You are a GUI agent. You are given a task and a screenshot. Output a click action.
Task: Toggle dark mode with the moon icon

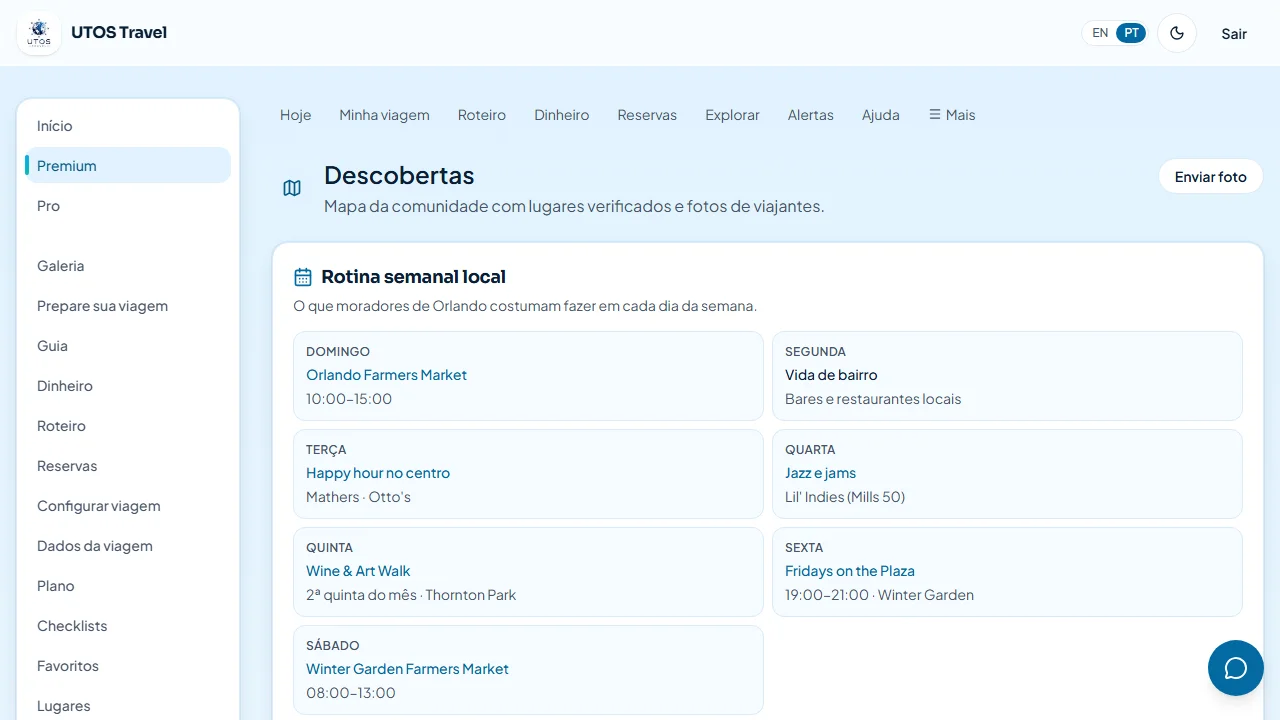click(x=1177, y=33)
